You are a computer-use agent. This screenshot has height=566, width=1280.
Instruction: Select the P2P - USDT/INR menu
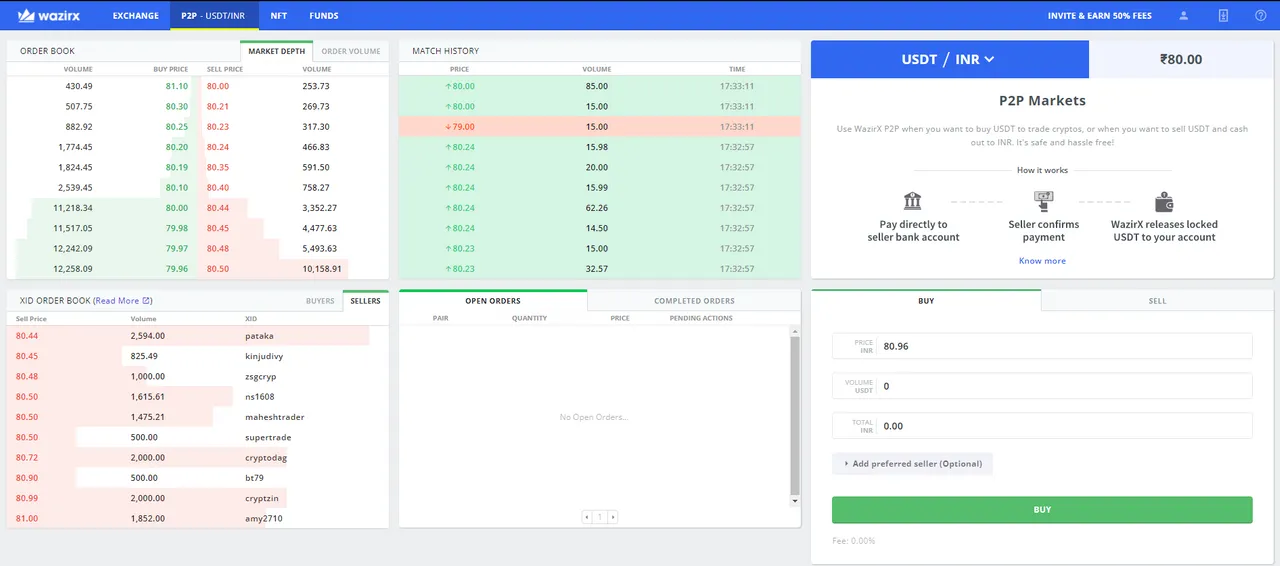[214, 16]
